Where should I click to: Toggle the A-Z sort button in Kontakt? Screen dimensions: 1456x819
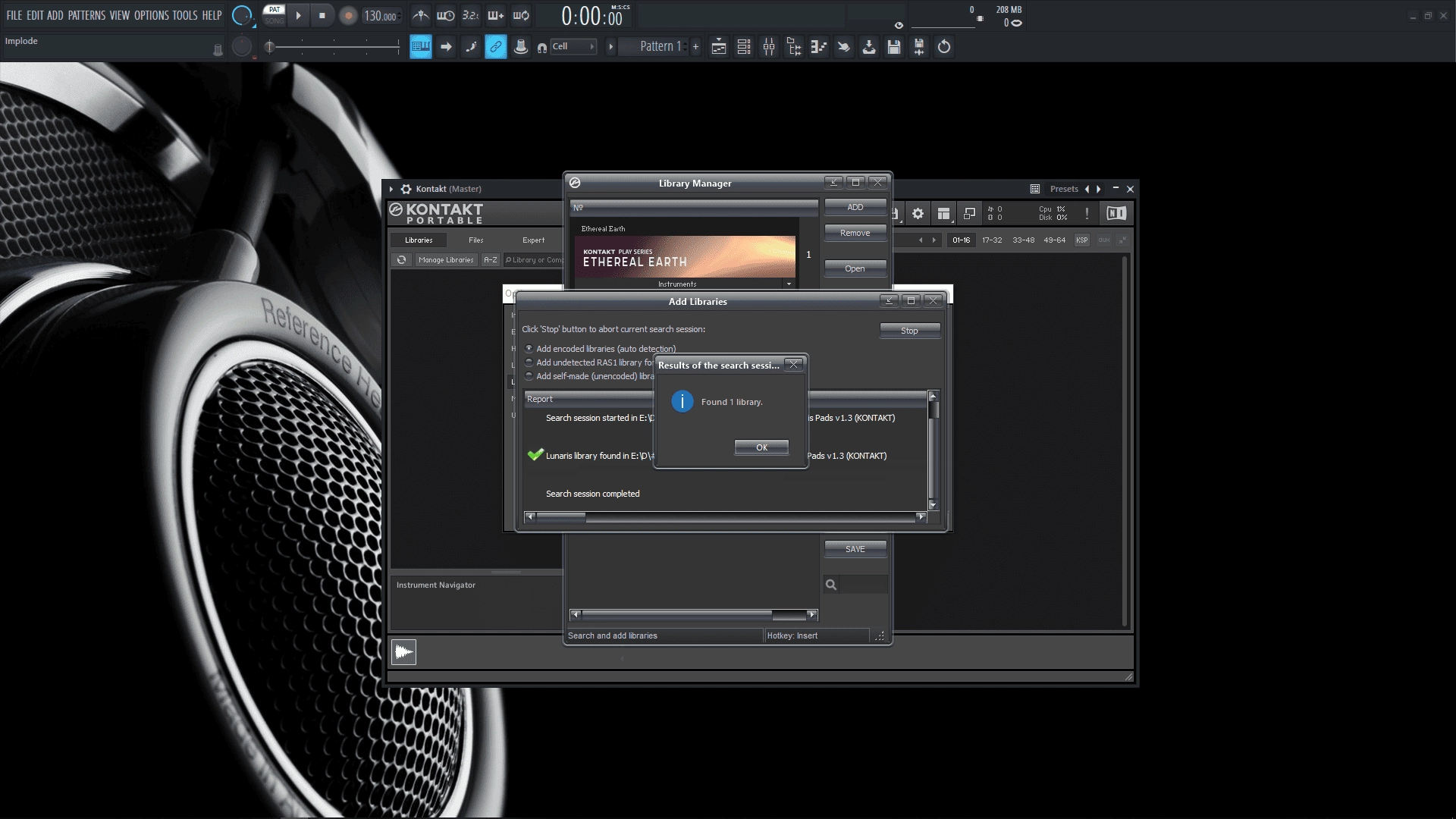(491, 260)
